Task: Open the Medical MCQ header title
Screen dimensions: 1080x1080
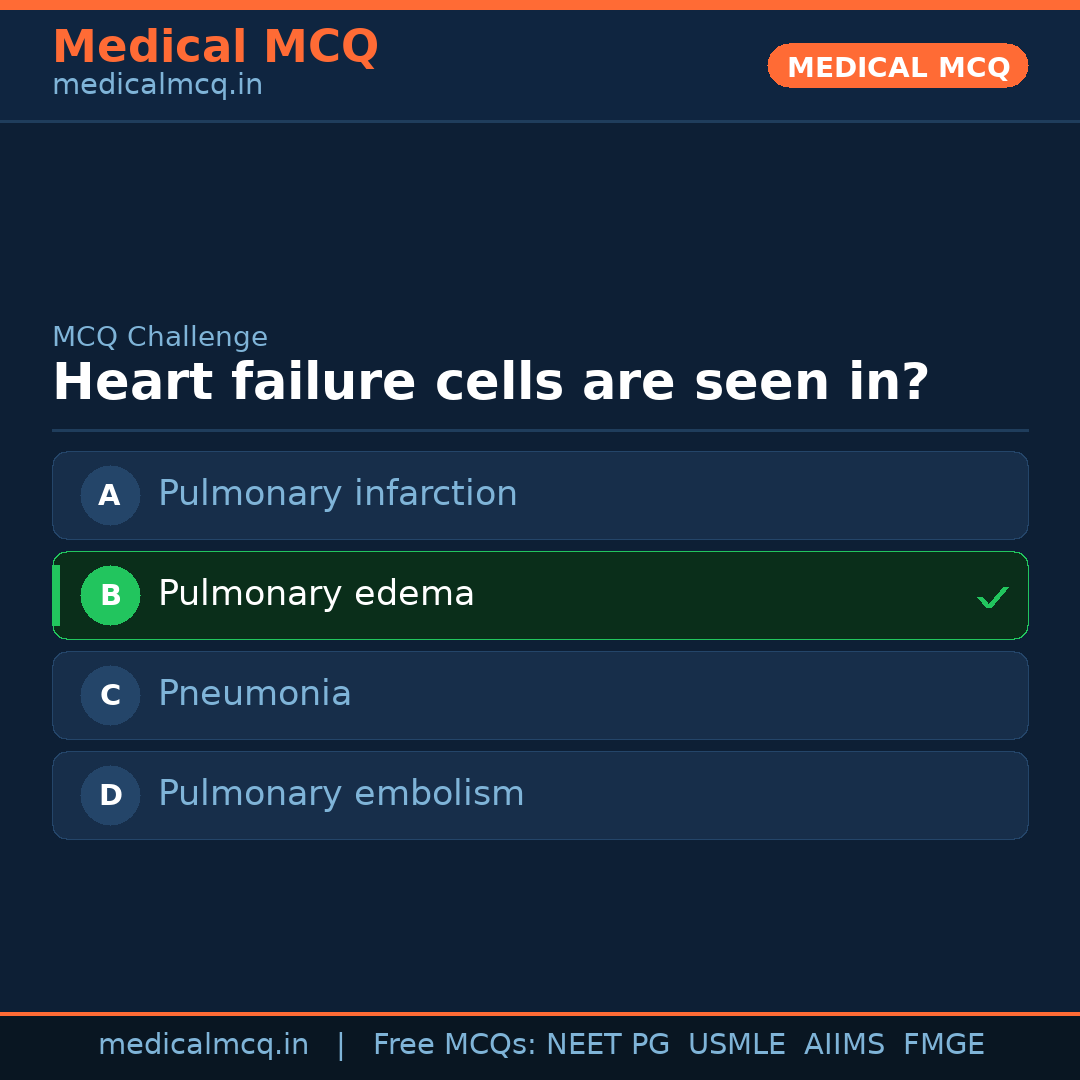Action: (x=215, y=47)
